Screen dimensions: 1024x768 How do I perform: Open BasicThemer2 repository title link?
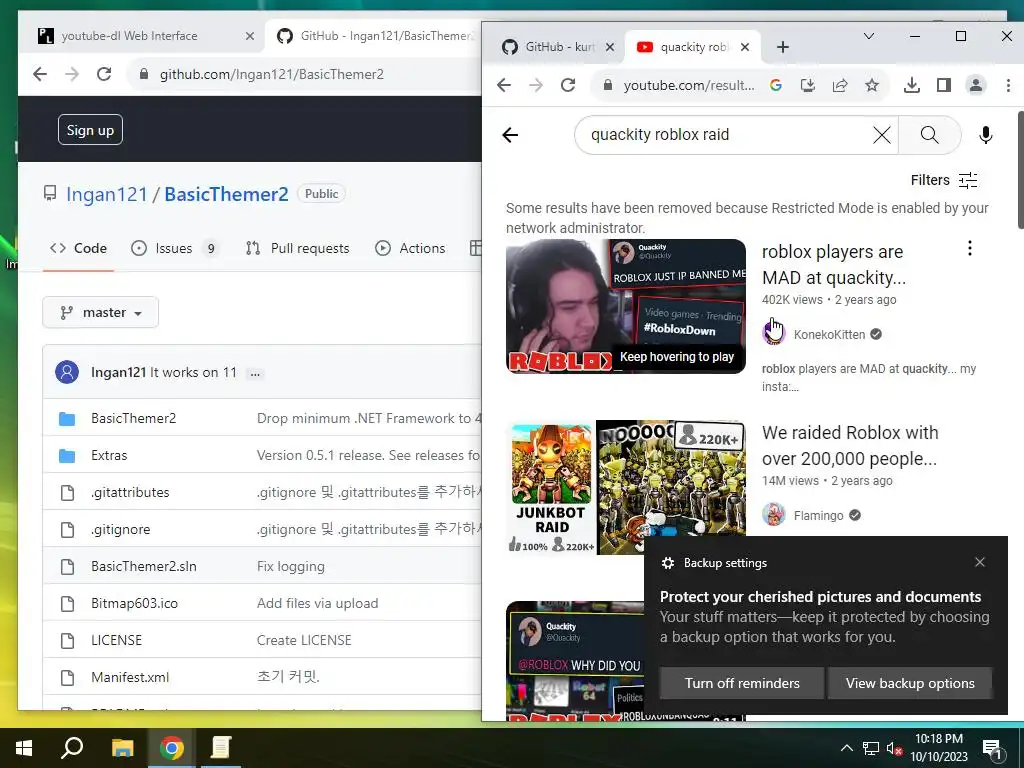[226, 195]
